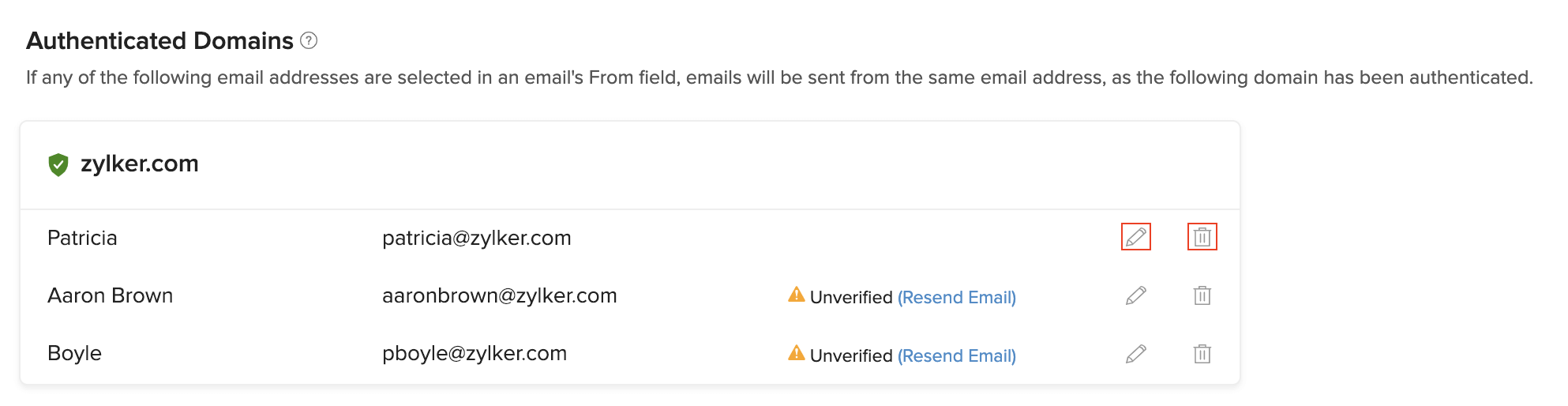
Task: Click the patricia@zylker.com address
Action: (x=476, y=238)
